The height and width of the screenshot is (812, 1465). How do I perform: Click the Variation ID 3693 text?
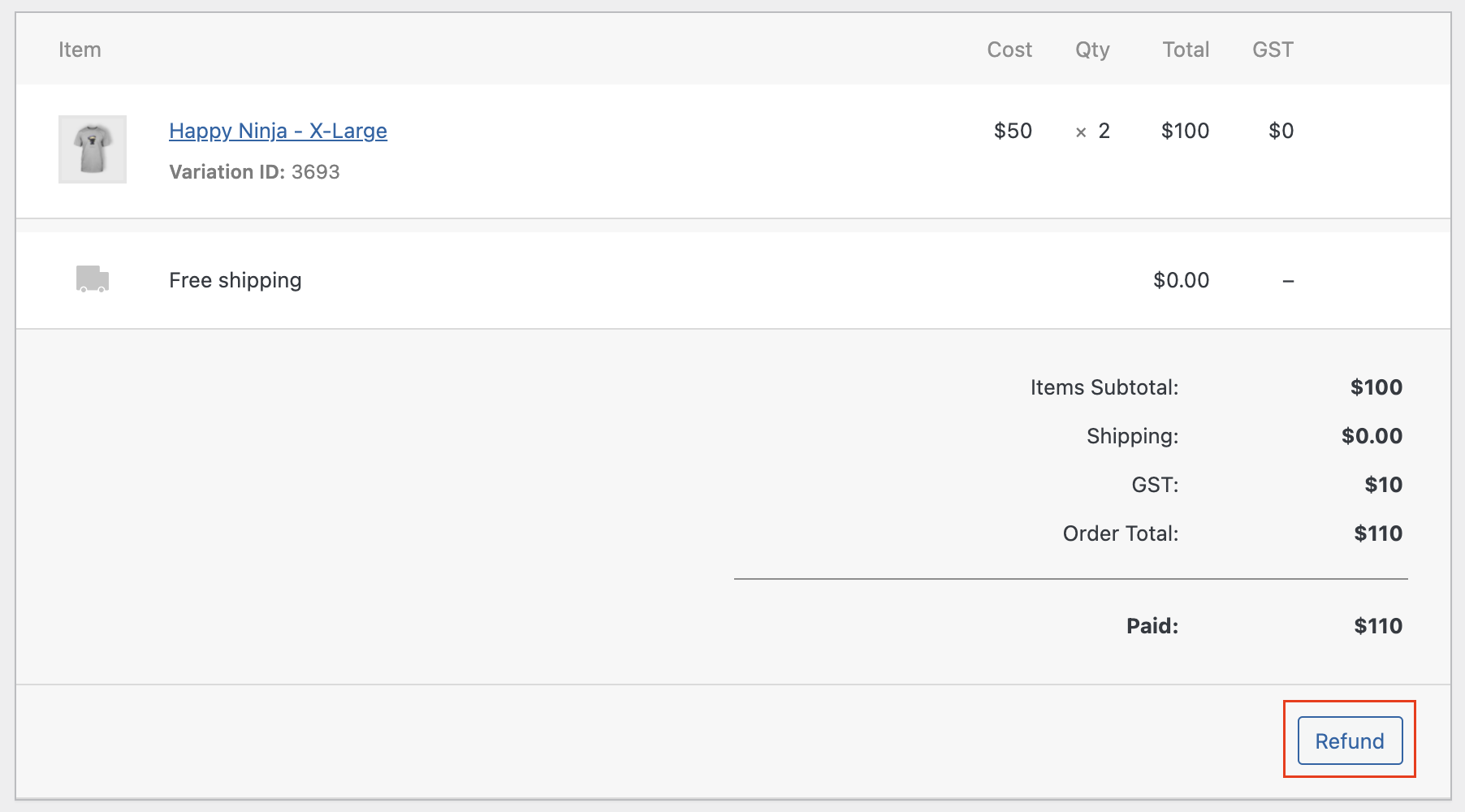tap(254, 172)
